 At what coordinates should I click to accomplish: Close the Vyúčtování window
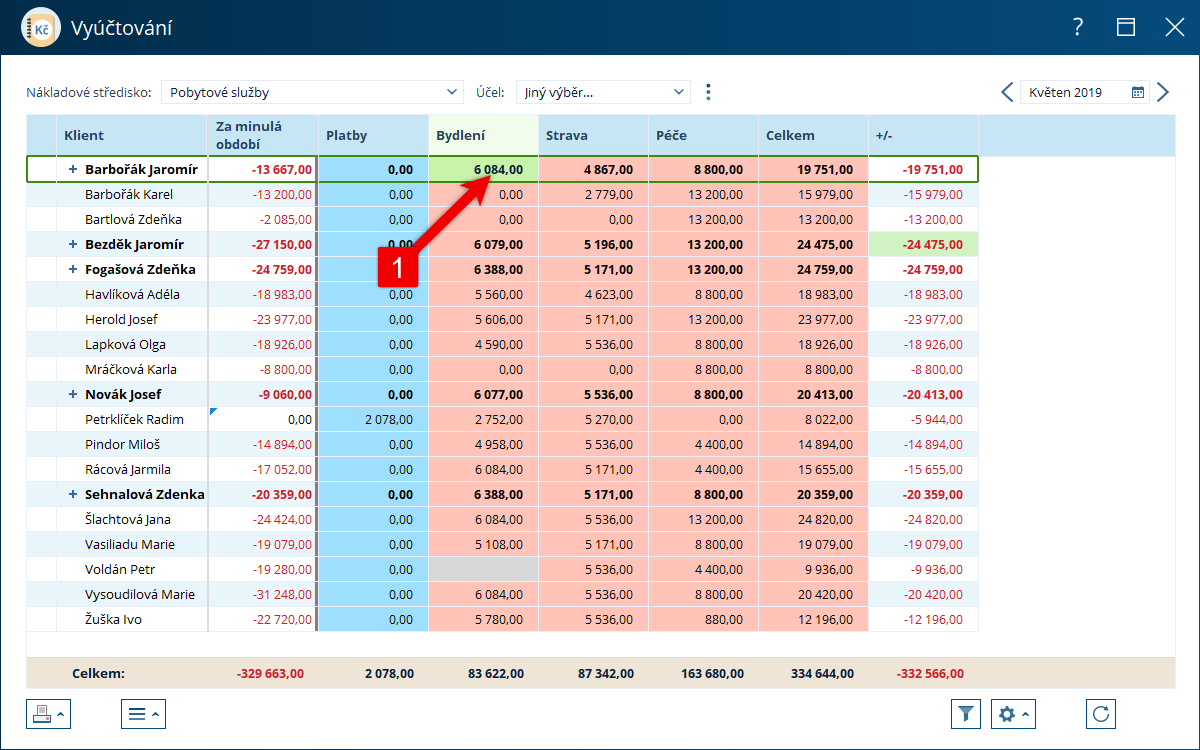click(1174, 27)
